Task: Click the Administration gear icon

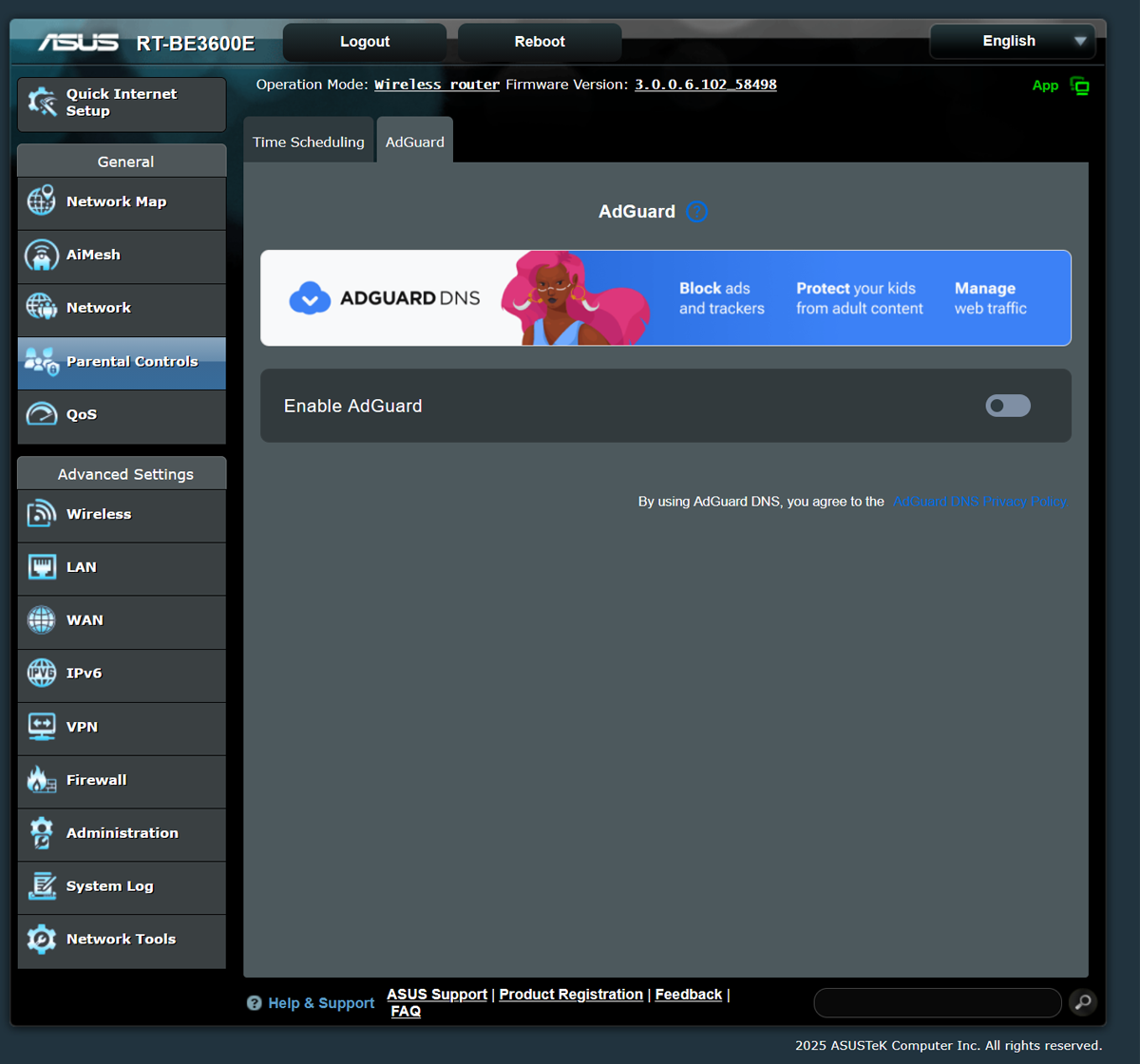Action: [41, 833]
